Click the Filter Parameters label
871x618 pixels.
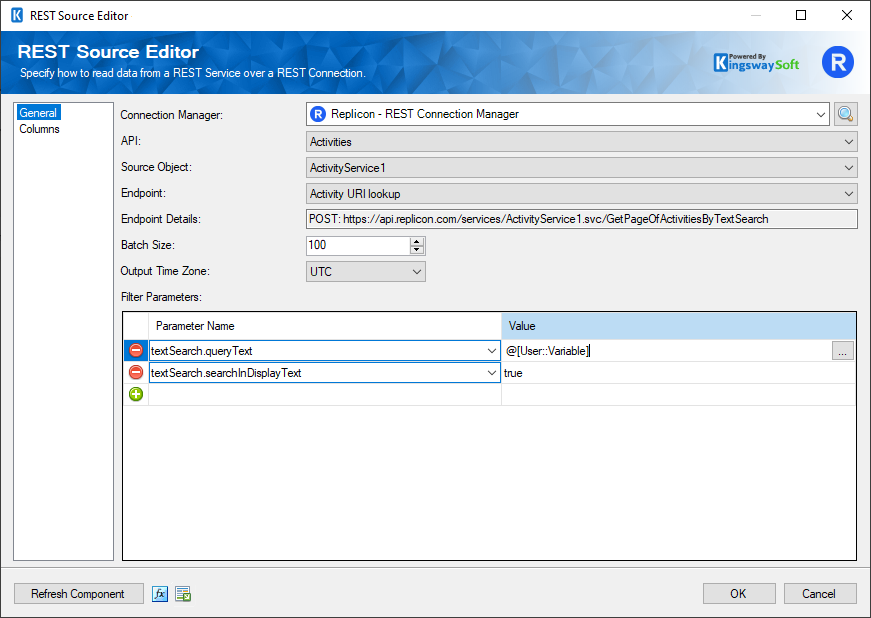click(161, 297)
